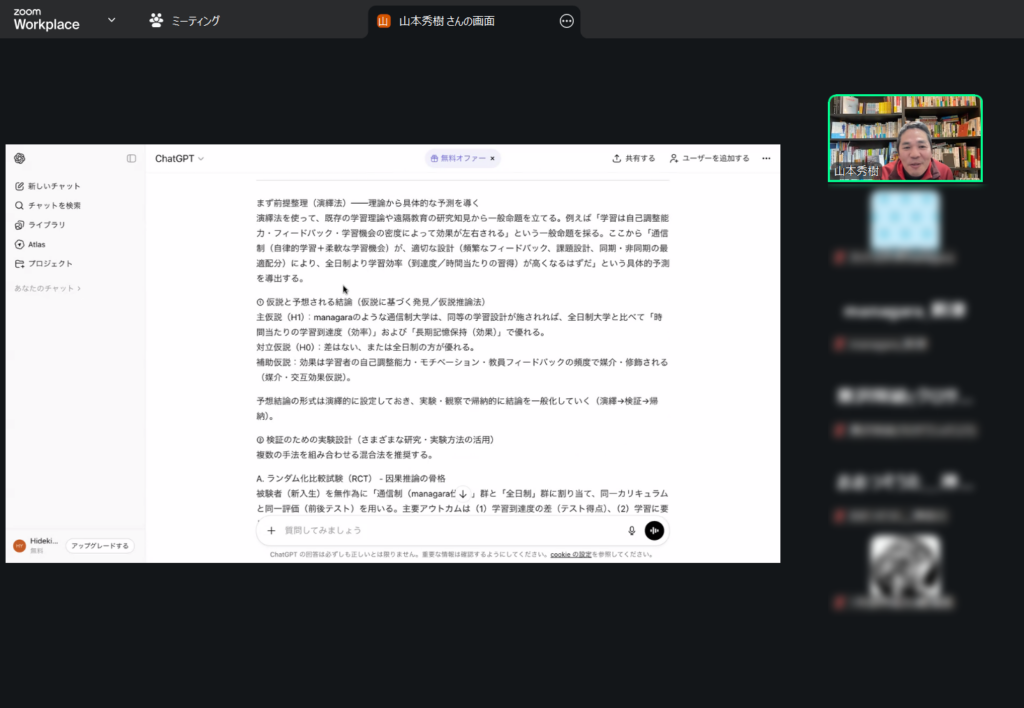Click チャットを検索 search icon
1024x708 pixels.
[20, 205]
